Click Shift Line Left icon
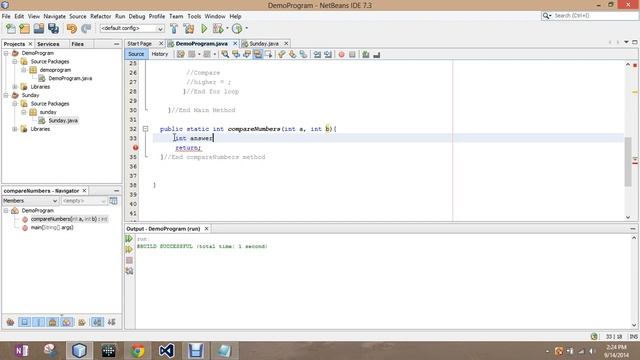Viewport: 640px width, 360px height. coord(317,54)
